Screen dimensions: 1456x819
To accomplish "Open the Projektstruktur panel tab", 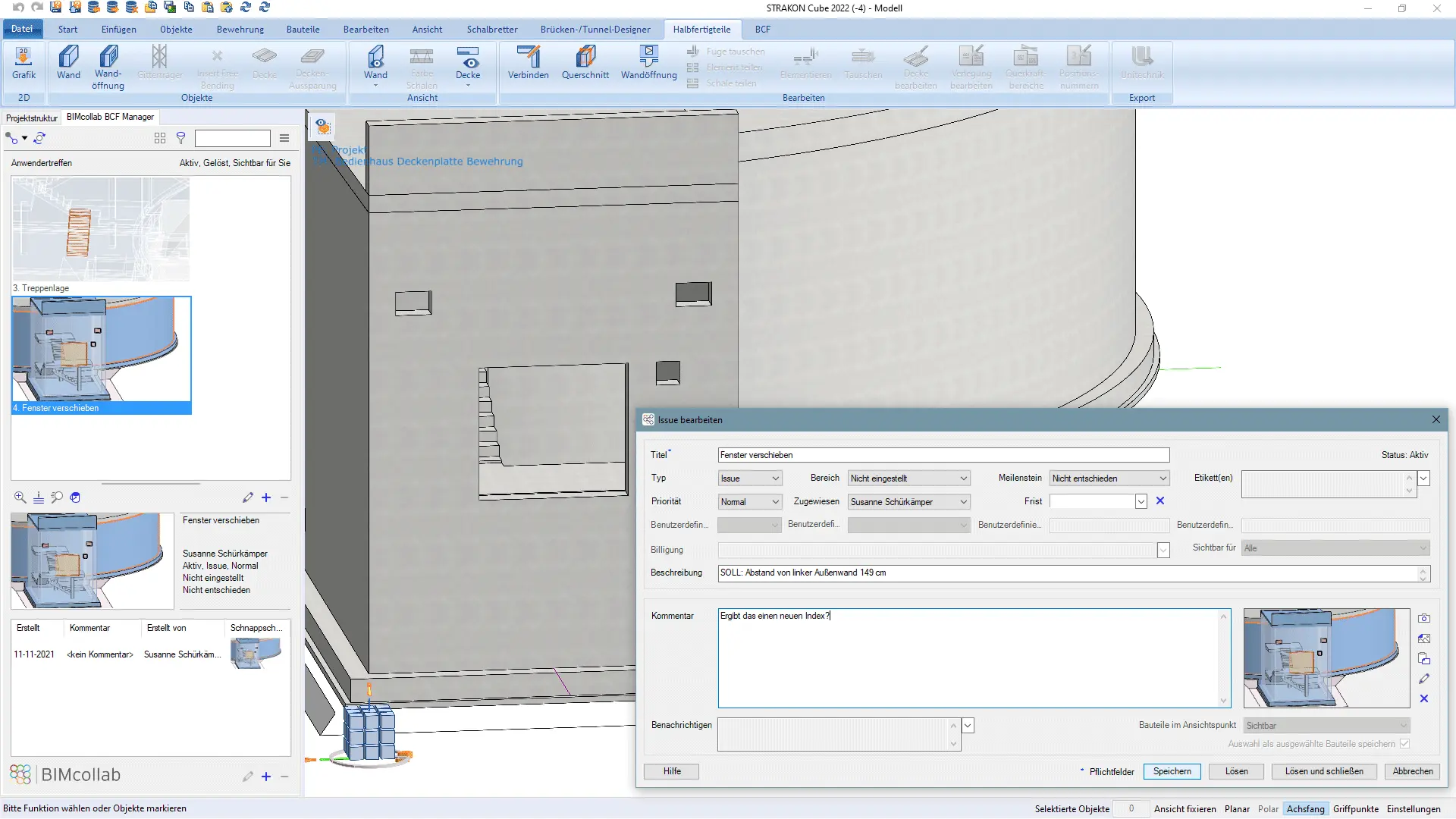I will point(32,118).
